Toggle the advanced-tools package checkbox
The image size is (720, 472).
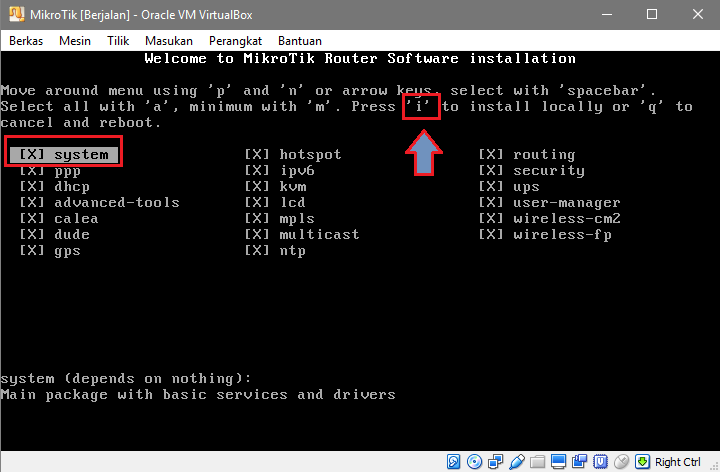(32, 202)
